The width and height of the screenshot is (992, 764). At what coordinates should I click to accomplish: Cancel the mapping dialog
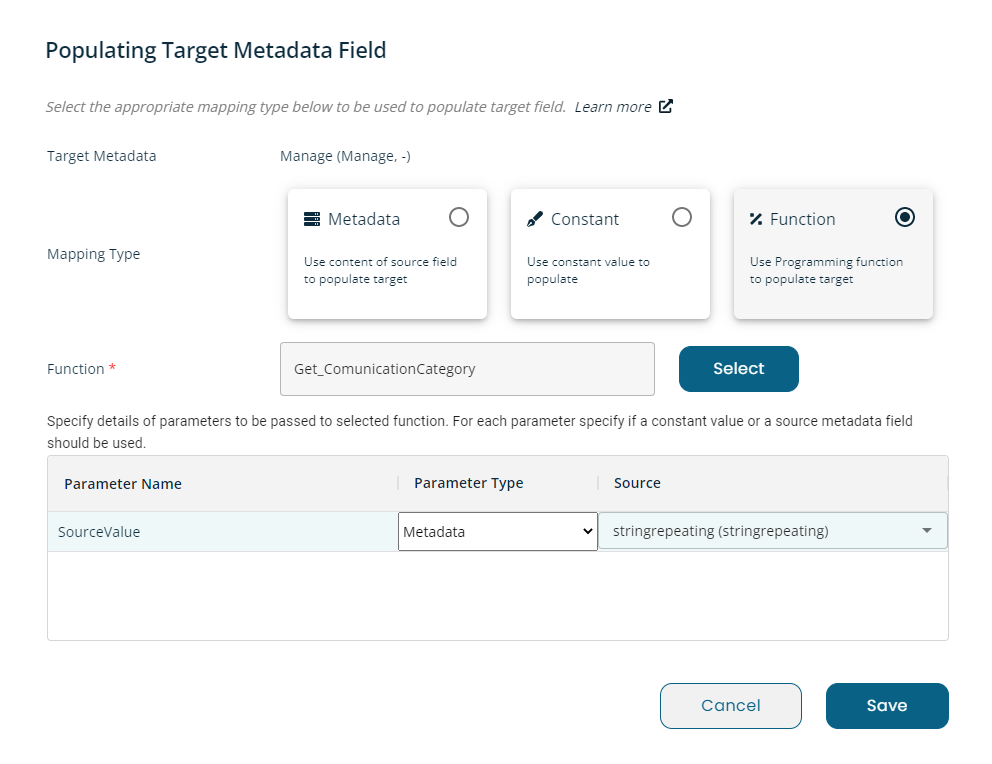[x=731, y=706]
